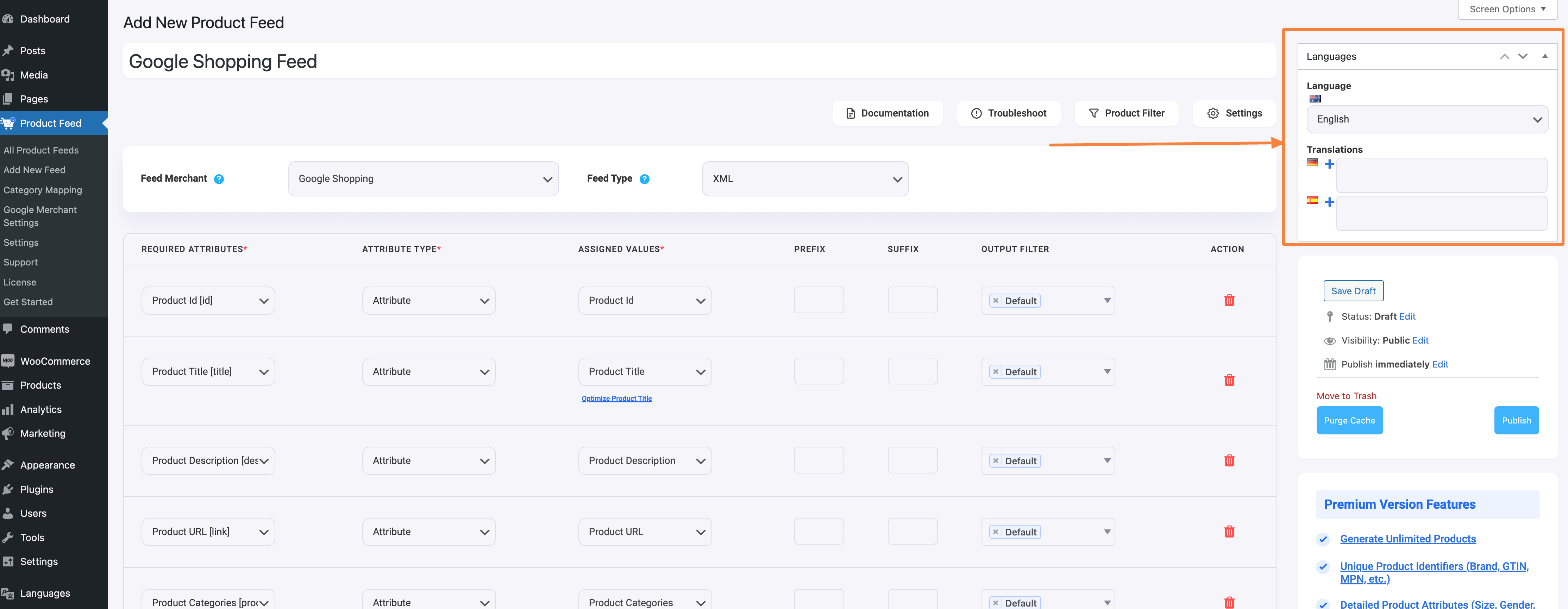The width and height of the screenshot is (1568, 609).
Task: Delete the Product Id attribute row
Action: (x=1229, y=301)
